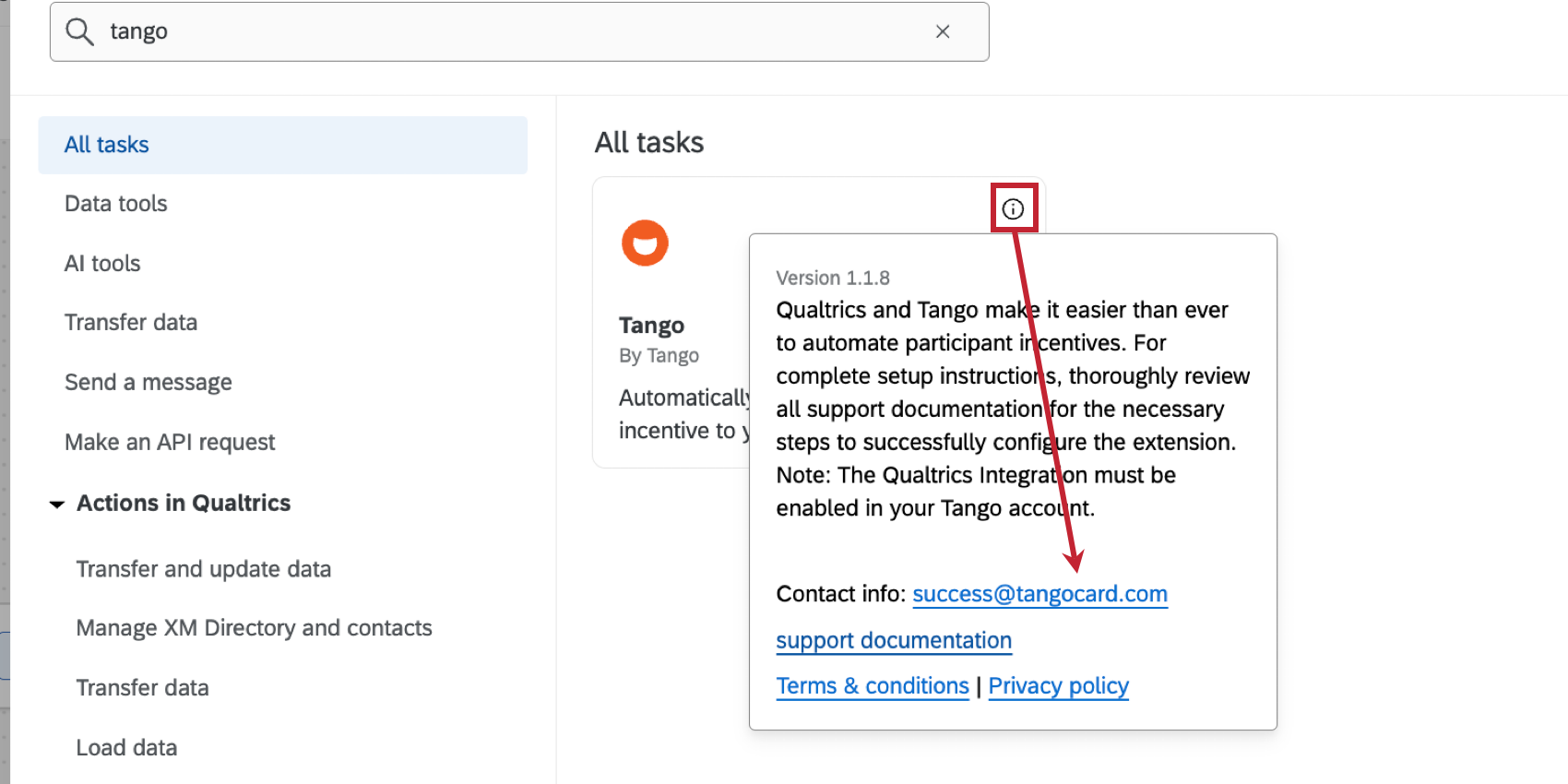The height and width of the screenshot is (784, 1568).
Task: Collapse Actions in Qualtrics section
Action: pos(57,504)
